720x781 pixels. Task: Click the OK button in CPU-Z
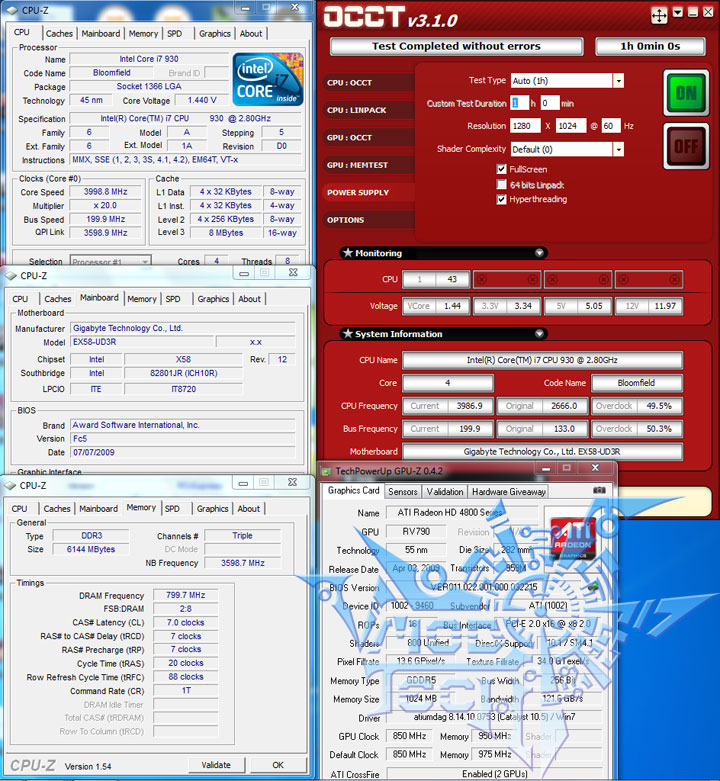[x=278, y=765]
